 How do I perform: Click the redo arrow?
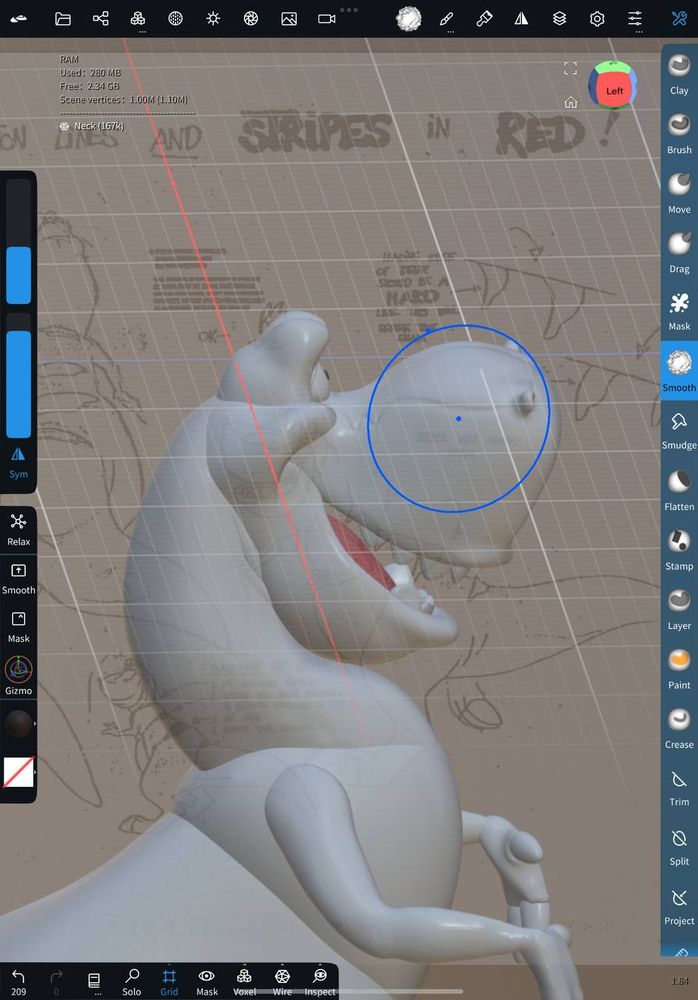[56, 982]
